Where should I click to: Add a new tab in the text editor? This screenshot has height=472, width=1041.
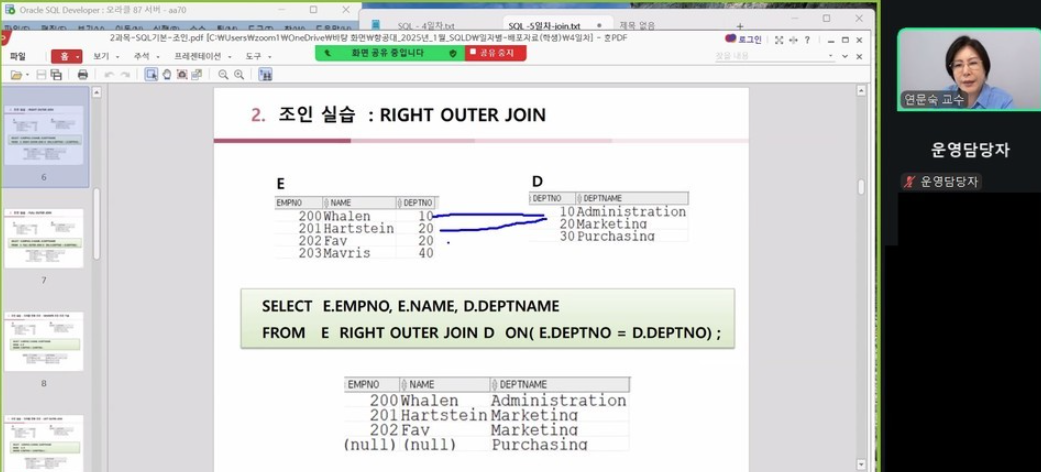[740, 26]
